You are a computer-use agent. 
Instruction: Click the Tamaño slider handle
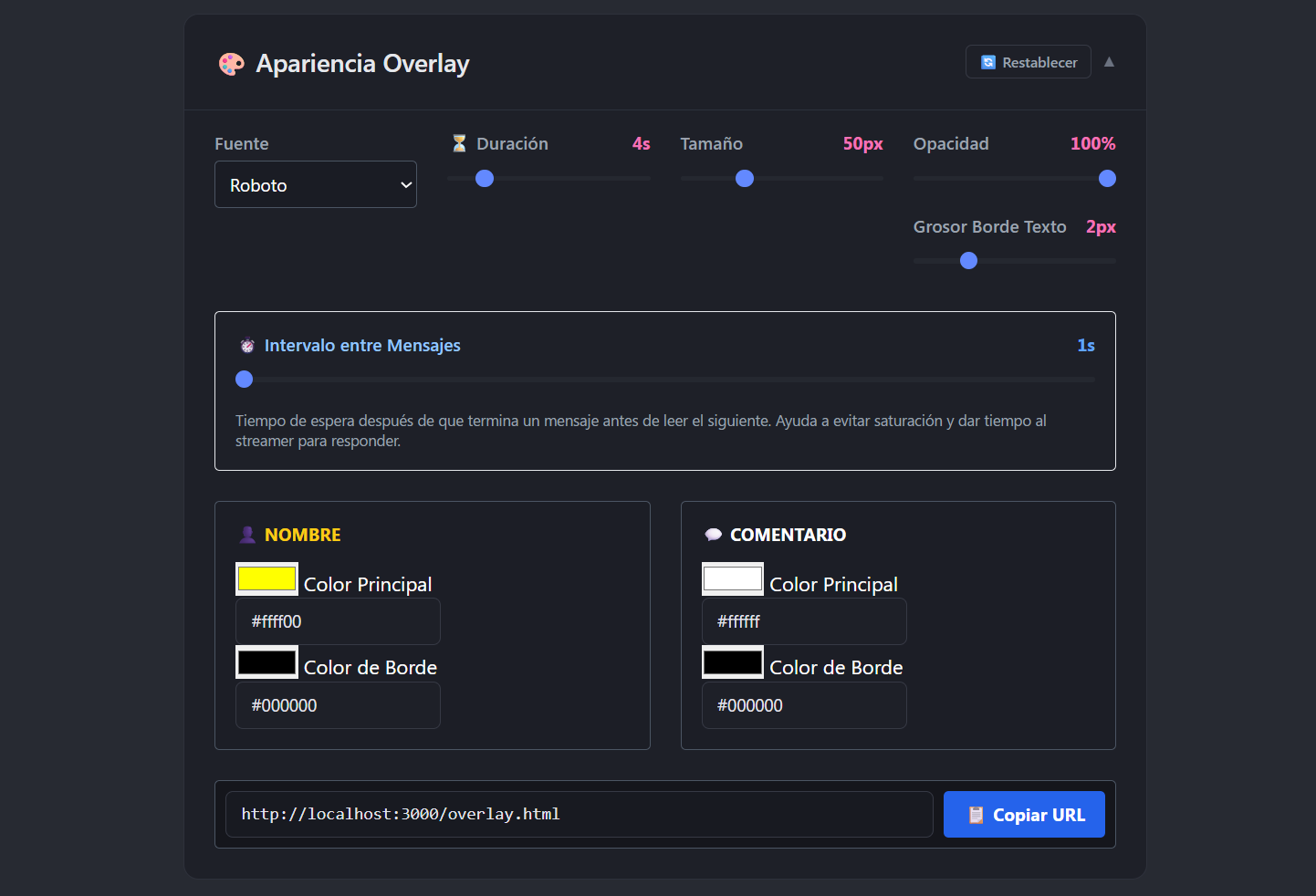tap(745, 179)
